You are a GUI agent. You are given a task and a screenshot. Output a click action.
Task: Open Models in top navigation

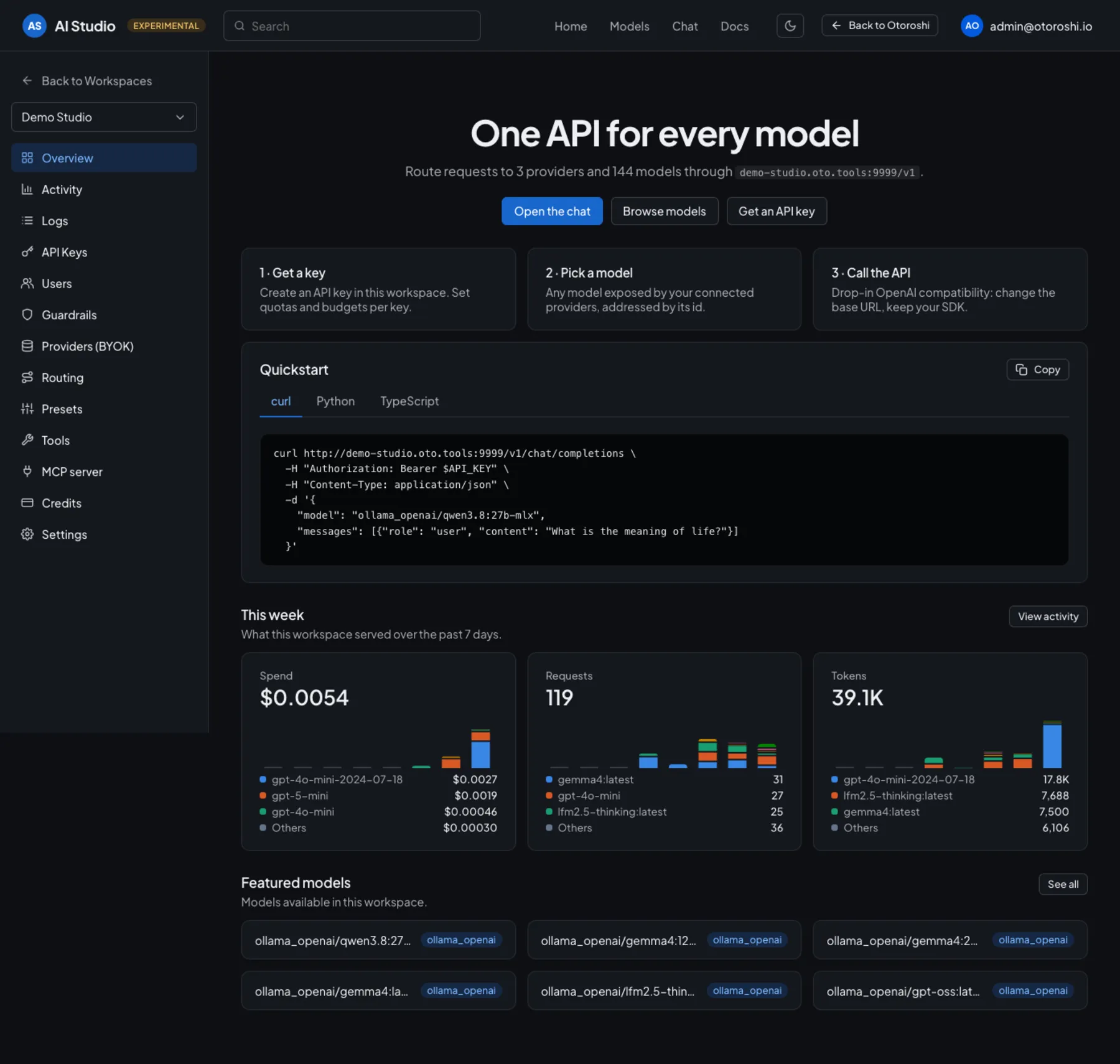(629, 26)
